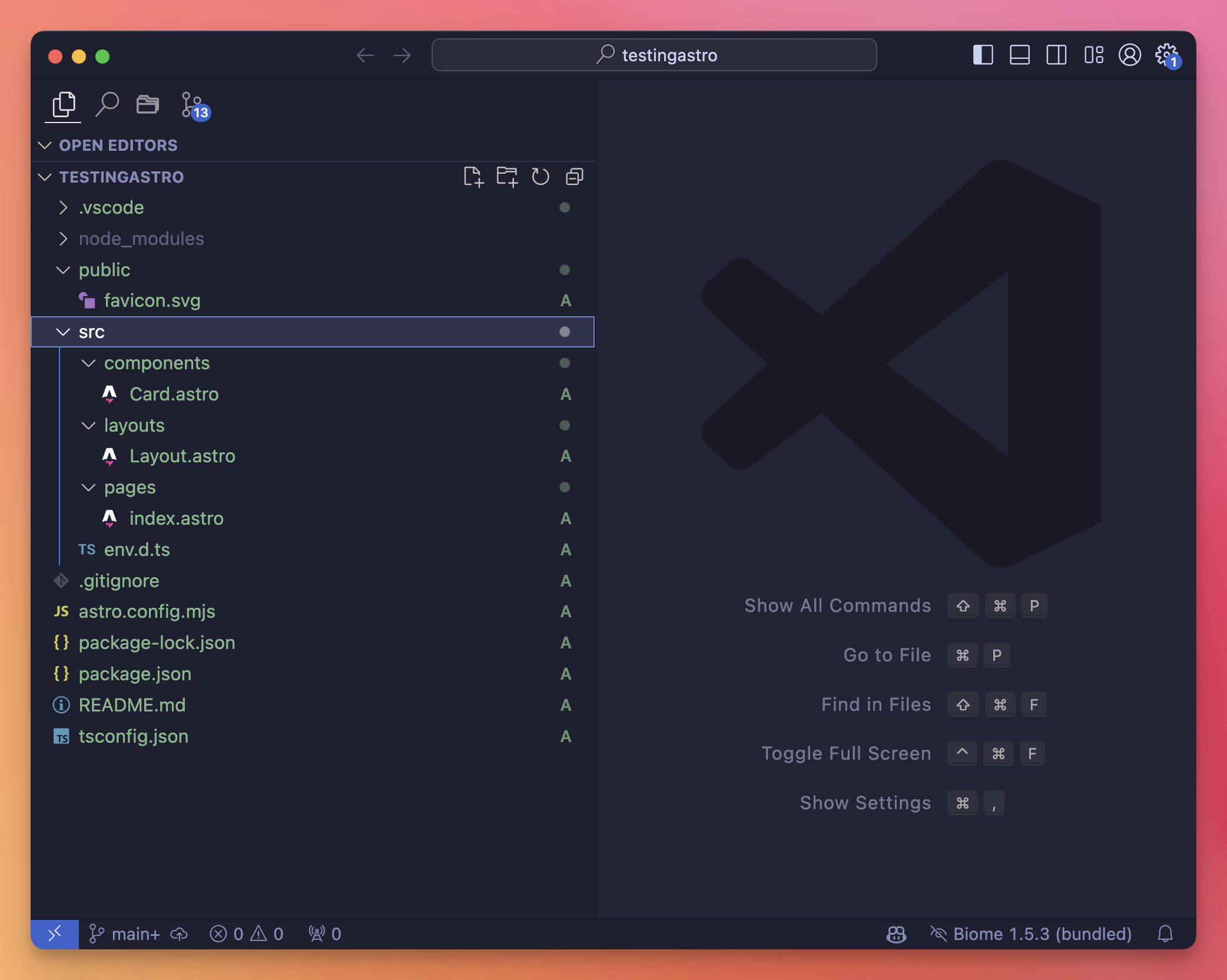Switch to the folders view tab
The width and height of the screenshot is (1227, 980).
pos(147,105)
